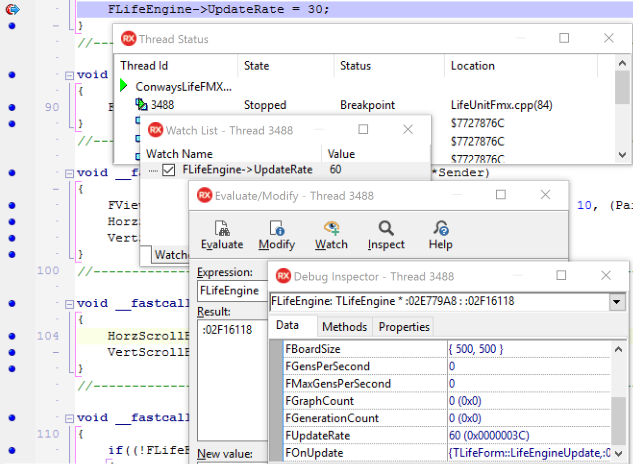
Task: Select the FGenerationCount field row
Action: click(x=446, y=418)
